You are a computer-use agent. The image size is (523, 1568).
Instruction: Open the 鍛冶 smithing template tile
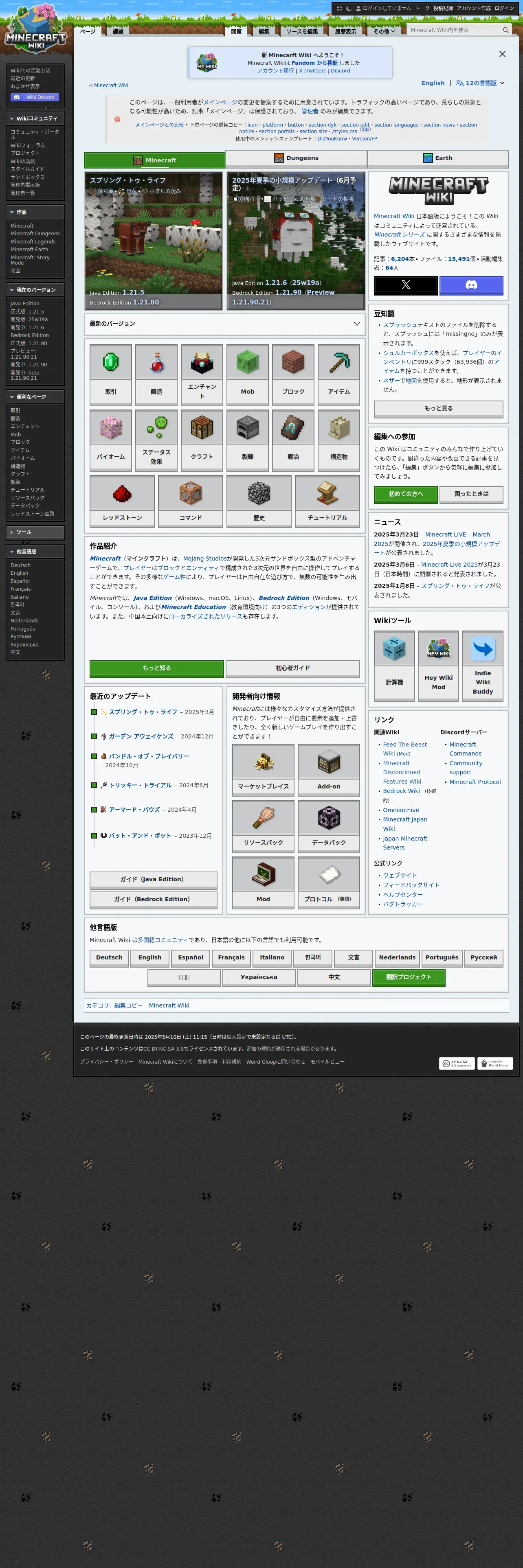coord(293,440)
